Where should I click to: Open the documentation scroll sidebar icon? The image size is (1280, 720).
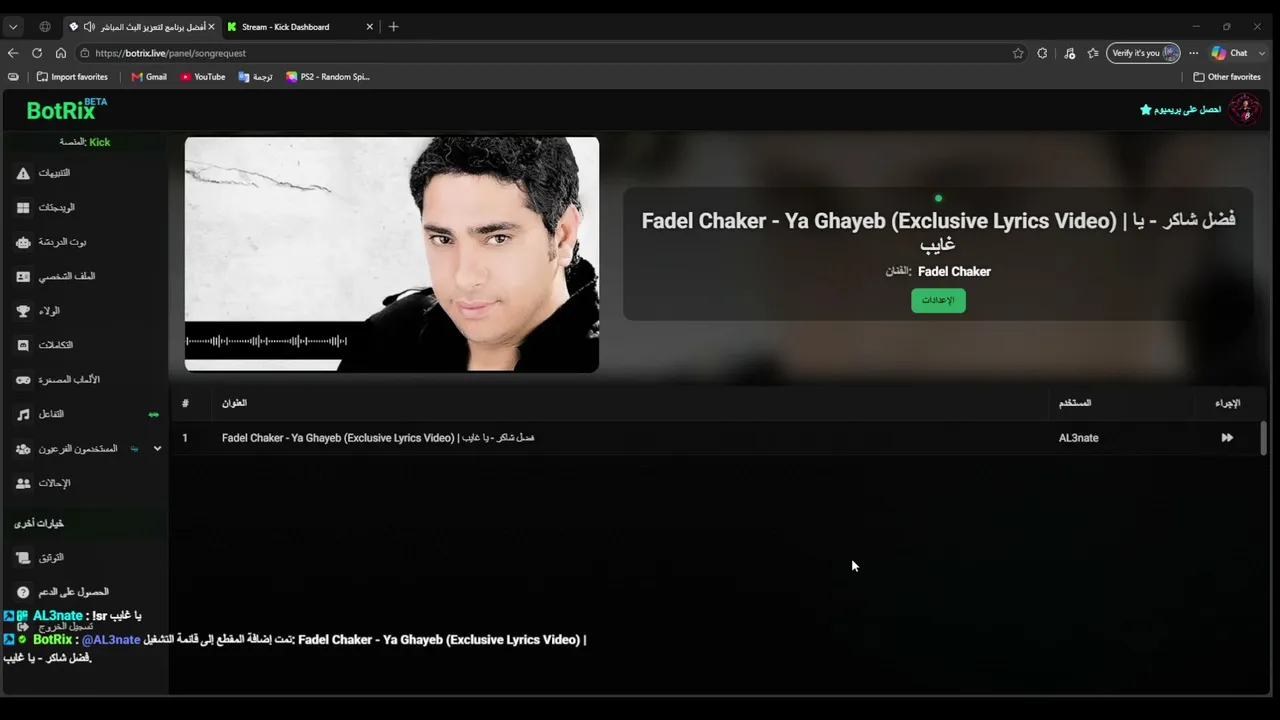coord(23,557)
